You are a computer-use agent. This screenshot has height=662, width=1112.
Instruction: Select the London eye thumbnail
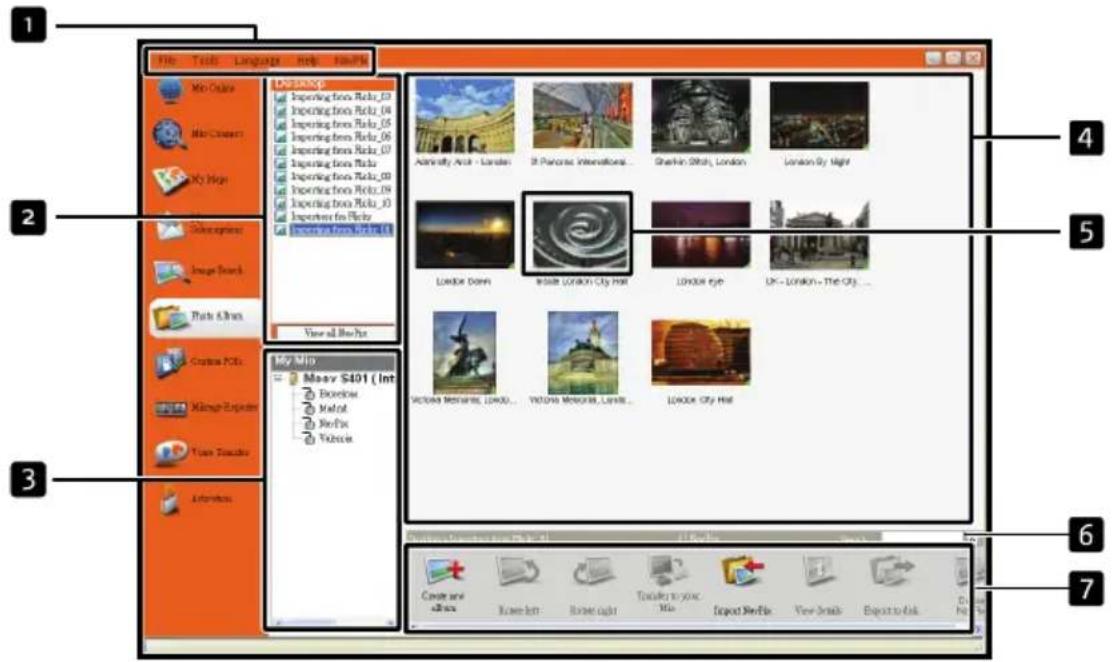point(701,235)
